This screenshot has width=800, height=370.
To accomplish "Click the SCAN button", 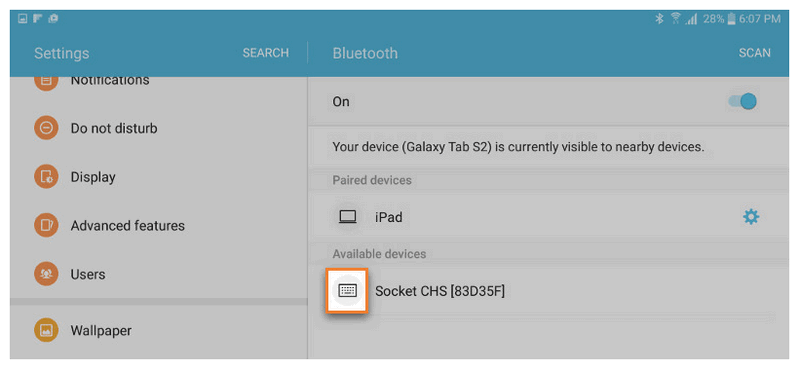I will tap(755, 53).
